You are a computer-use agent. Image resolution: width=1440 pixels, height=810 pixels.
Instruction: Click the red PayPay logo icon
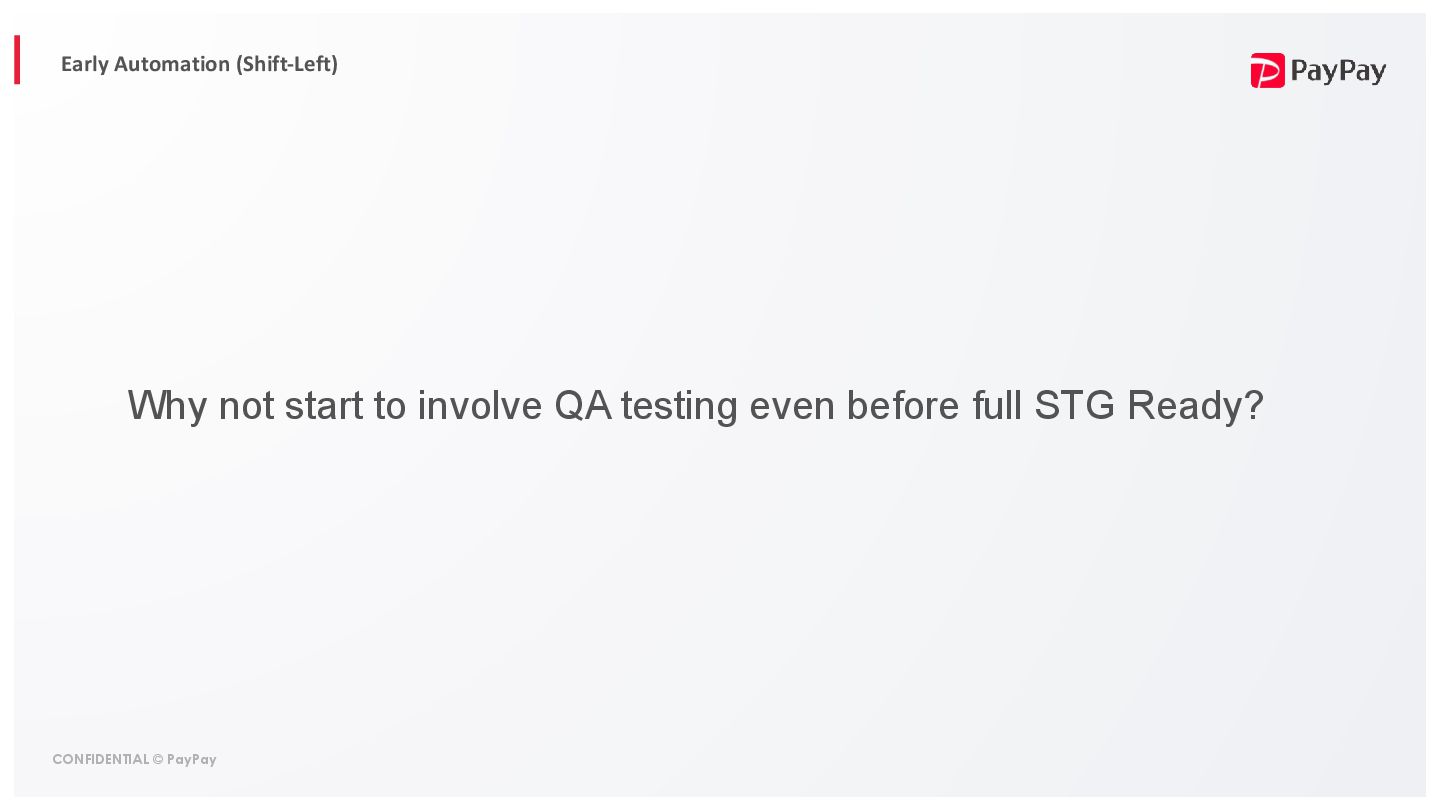1267,71
